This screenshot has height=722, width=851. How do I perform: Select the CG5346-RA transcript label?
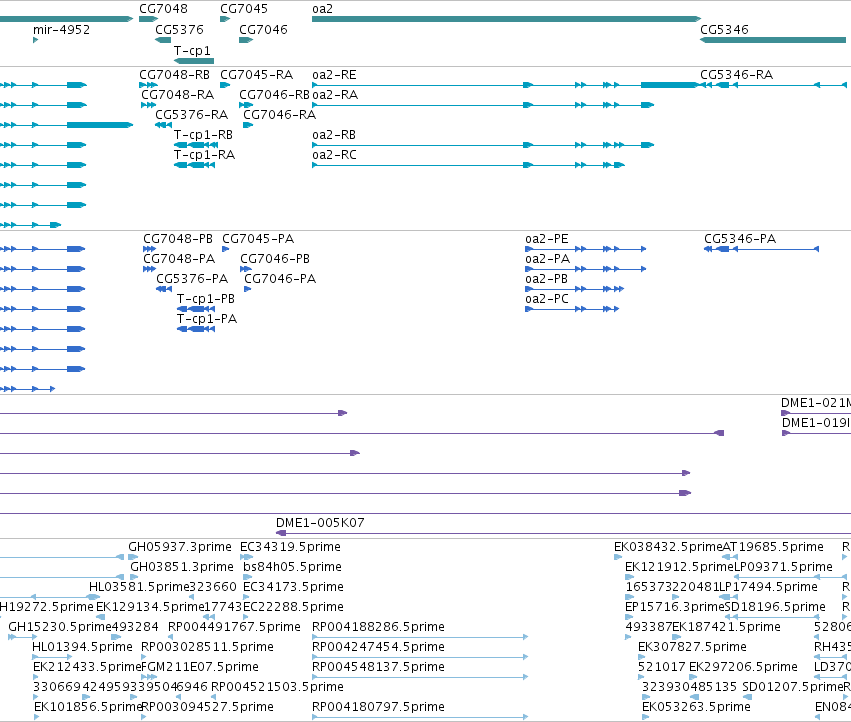pos(736,74)
